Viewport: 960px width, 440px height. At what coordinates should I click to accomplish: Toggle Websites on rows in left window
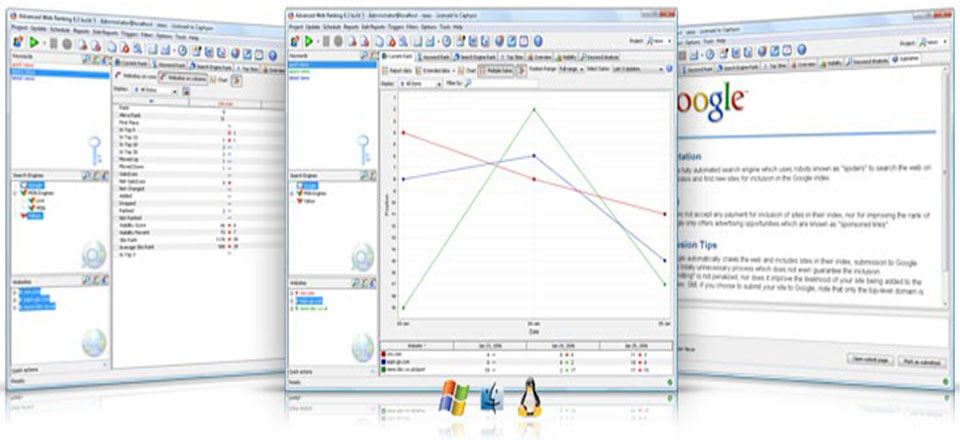pyautogui.click(x=136, y=76)
